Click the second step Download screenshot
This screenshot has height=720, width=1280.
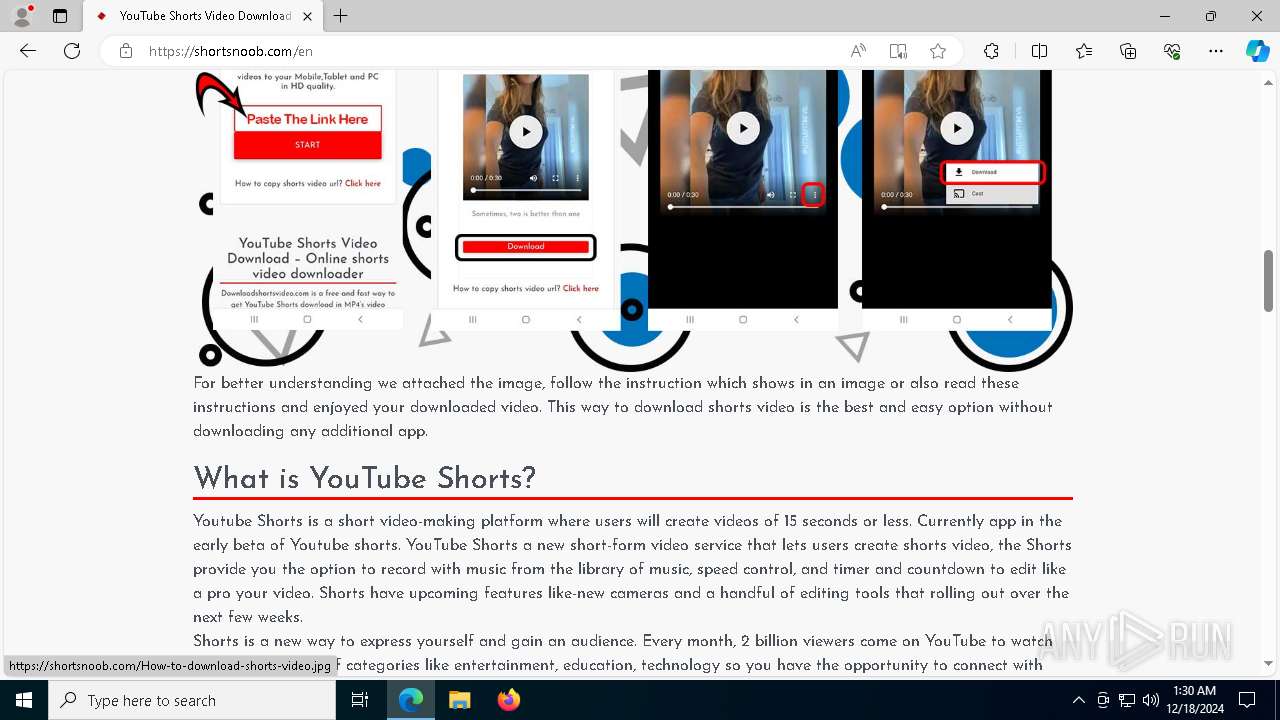525,200
